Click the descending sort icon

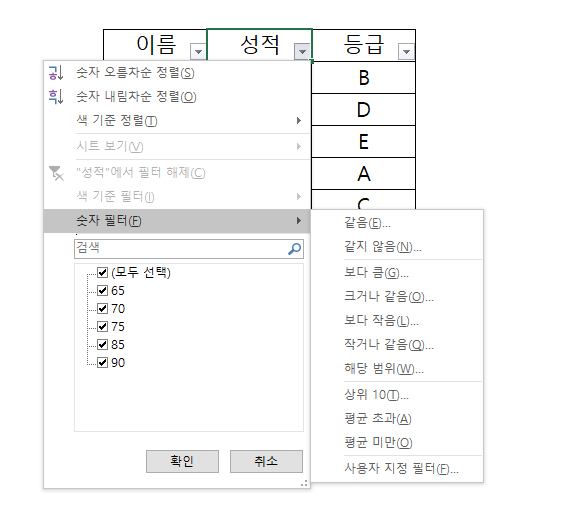(56, 97)
